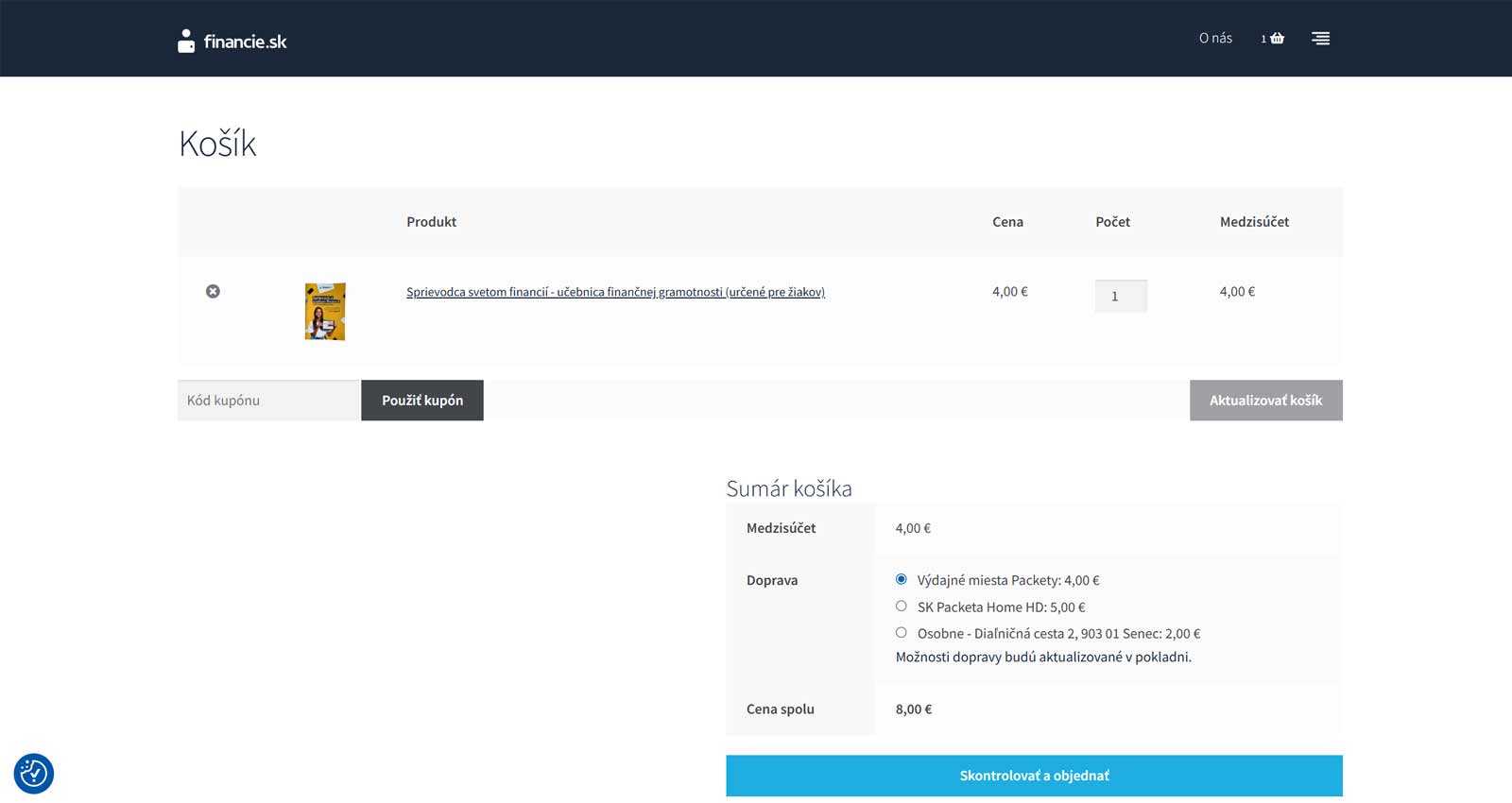Click the quantity field for the product
The width and height of the screenshot is (1512, 803).
(x=1121, y=296)
